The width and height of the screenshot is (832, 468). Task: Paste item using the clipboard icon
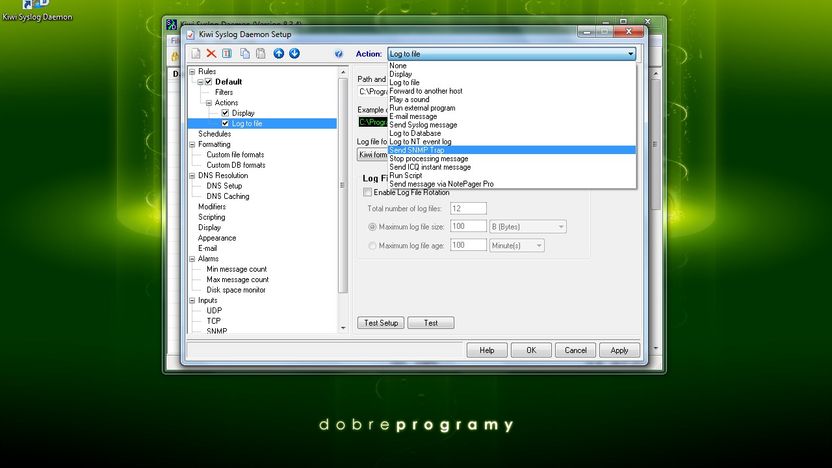(261, 53)
